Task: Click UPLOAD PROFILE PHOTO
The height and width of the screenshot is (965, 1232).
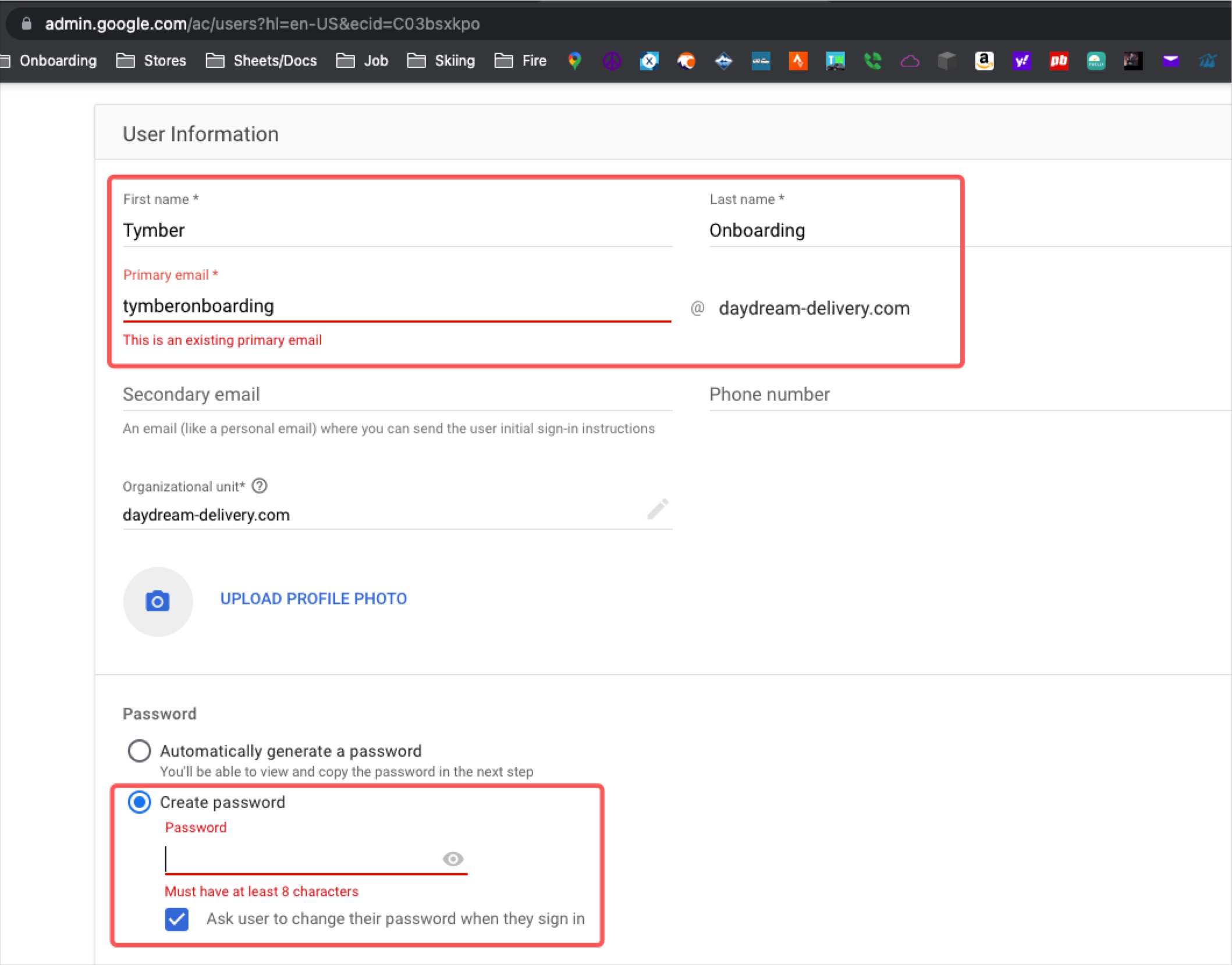Action: click(313, 599)
